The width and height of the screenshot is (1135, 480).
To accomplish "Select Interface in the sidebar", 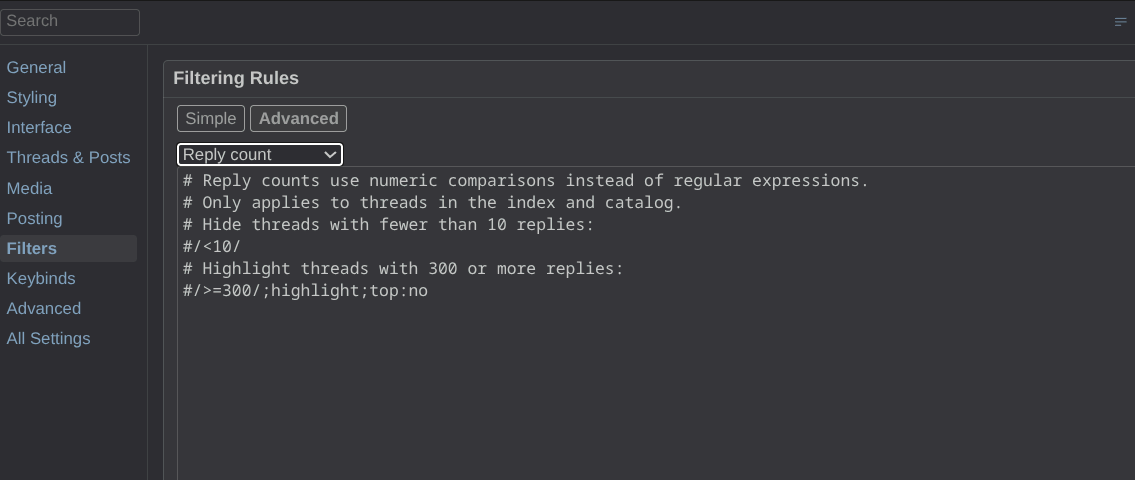I will tap(39, 127).
